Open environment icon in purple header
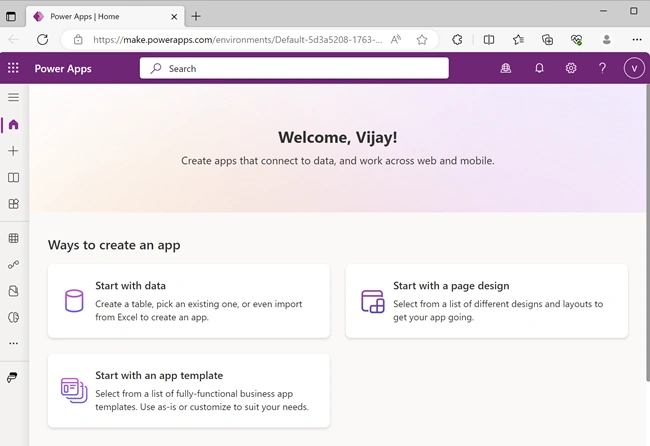650x446 pixels. pos(505,68)
